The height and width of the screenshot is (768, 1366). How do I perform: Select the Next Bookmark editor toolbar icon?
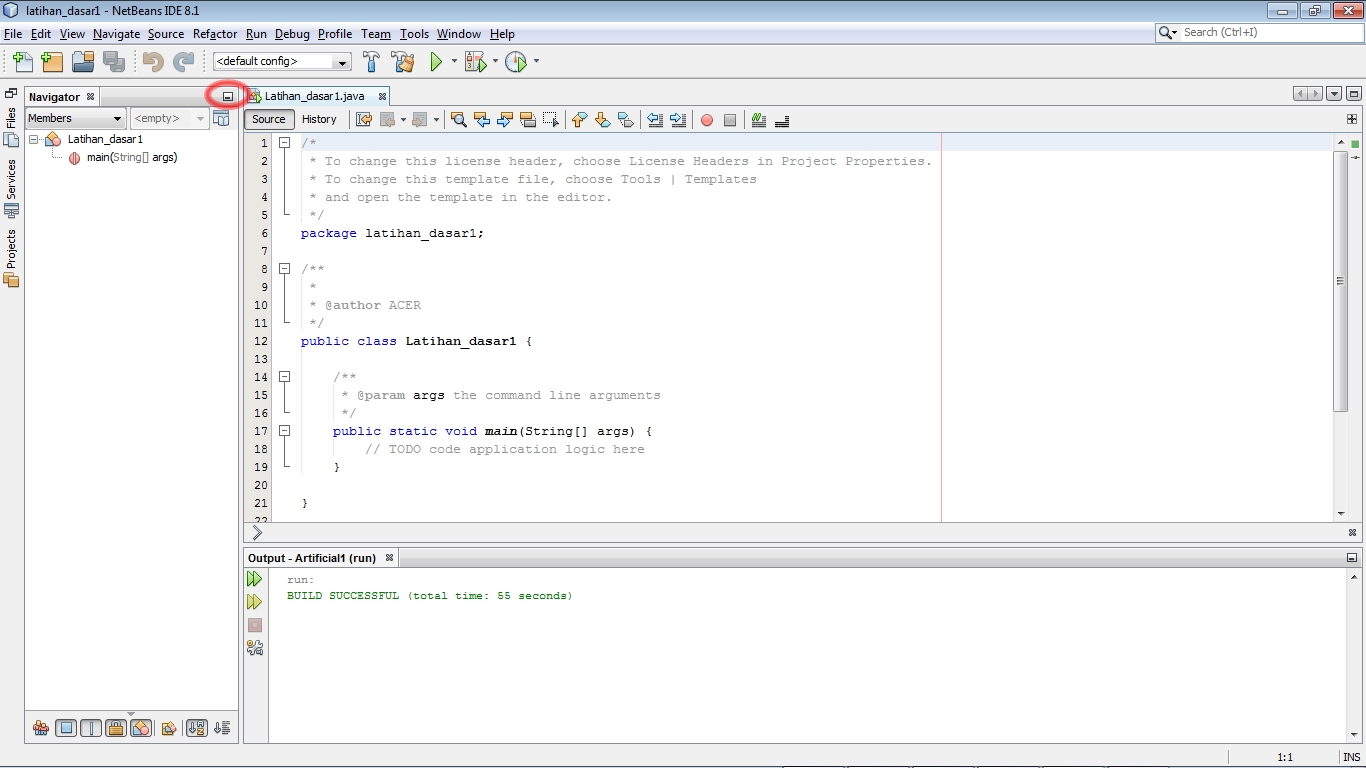click(x=602, y=120)
